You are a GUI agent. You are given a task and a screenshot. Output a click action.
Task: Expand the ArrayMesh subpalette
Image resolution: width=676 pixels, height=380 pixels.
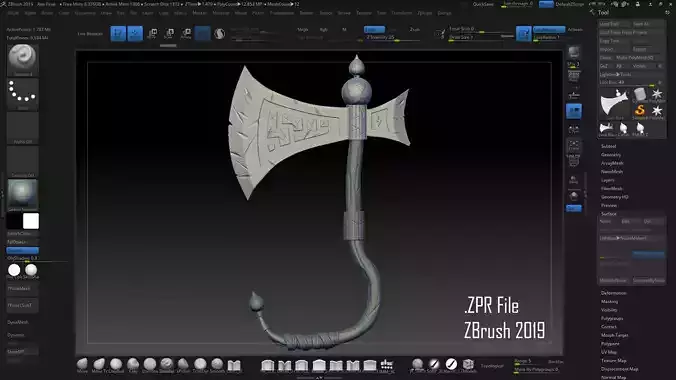612,163
